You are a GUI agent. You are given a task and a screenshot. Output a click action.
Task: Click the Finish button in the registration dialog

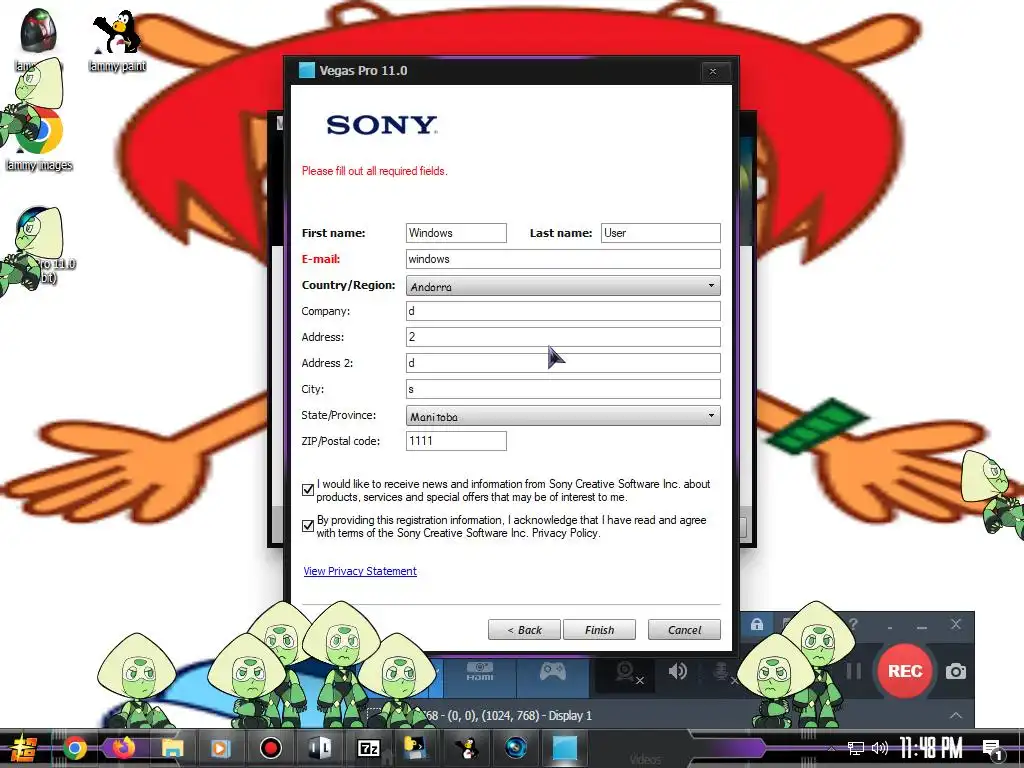(x=599, y=630)
